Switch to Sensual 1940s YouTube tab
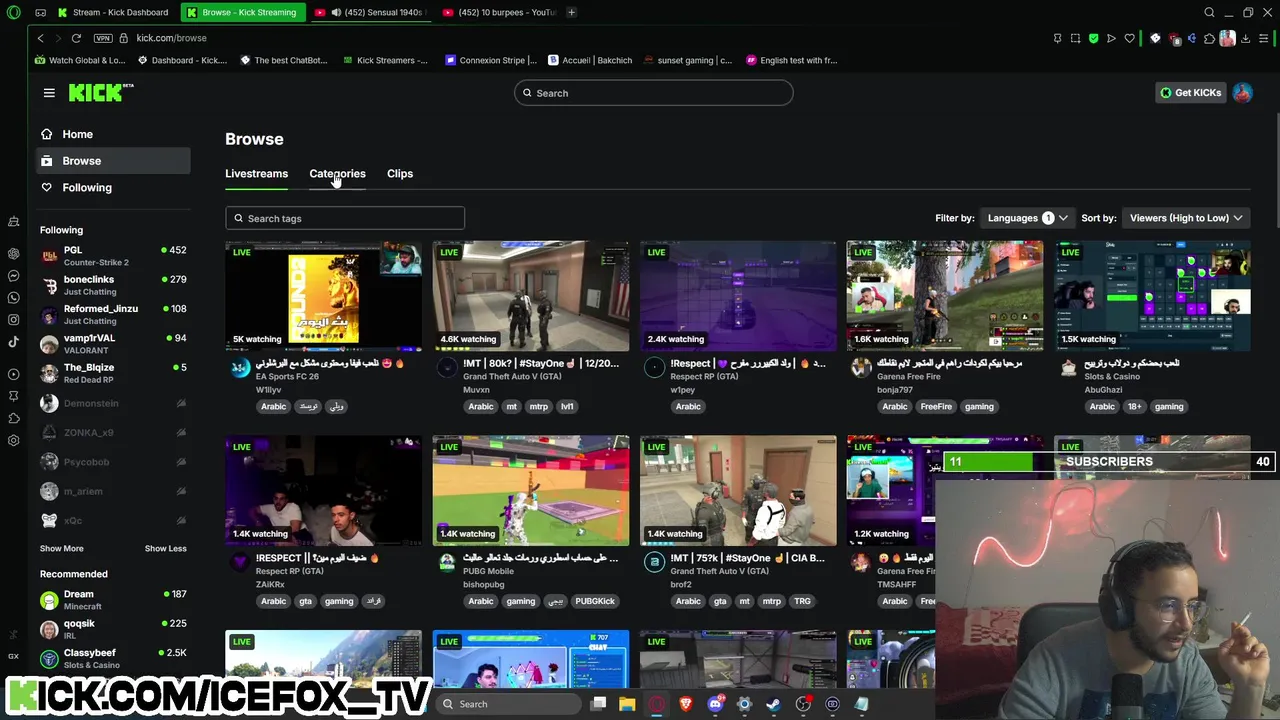The height and width of the screenshot is (720, 1280). (x=370, y=12)
